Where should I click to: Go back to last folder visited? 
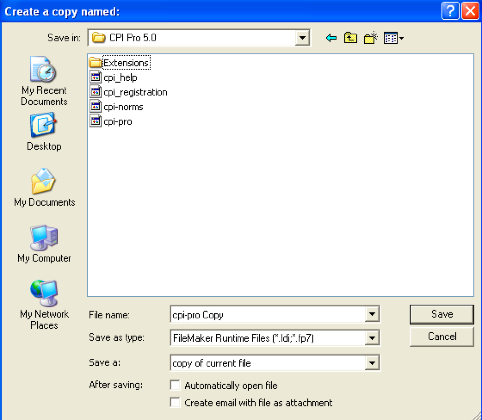tap(331, 38)
